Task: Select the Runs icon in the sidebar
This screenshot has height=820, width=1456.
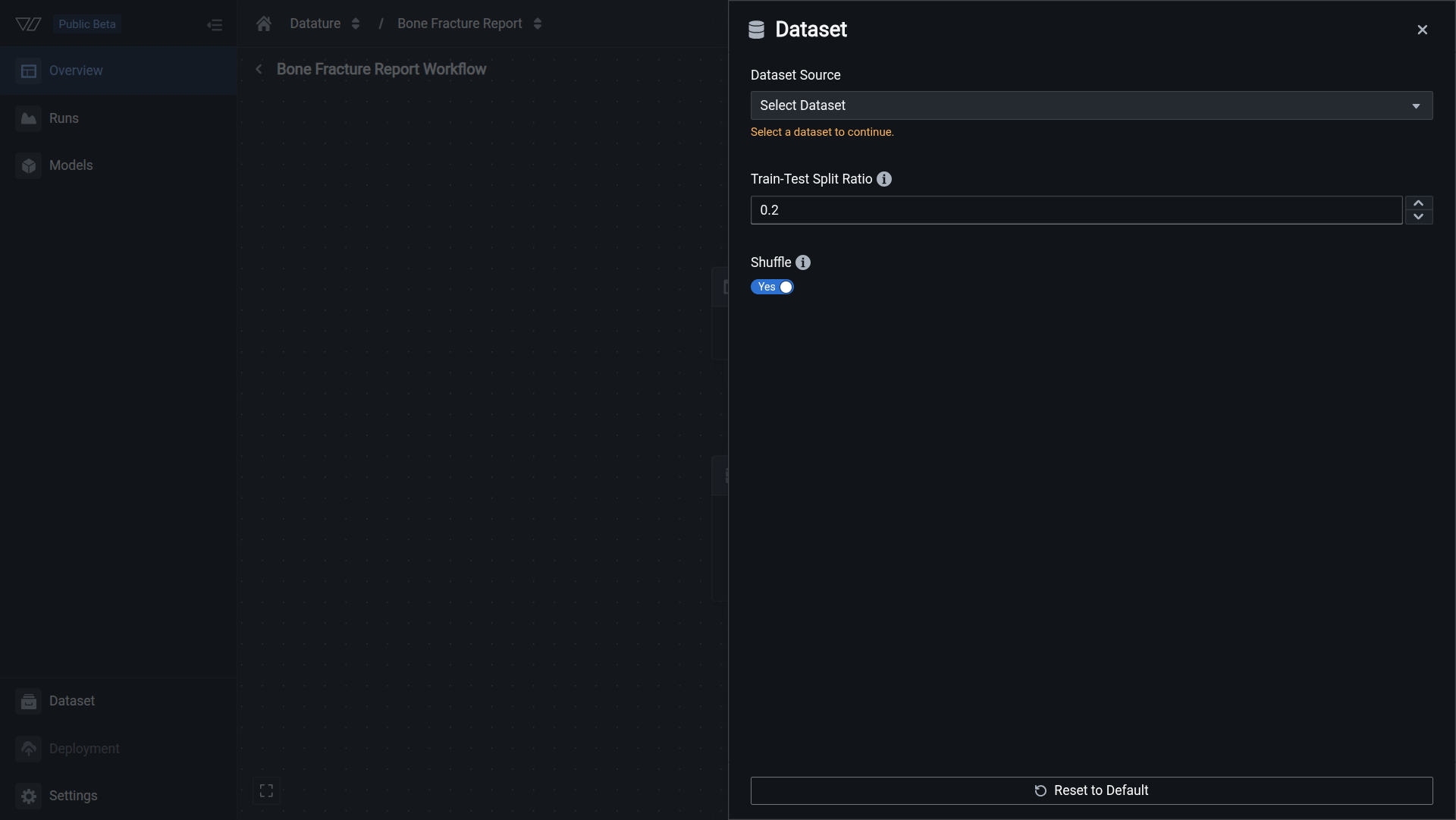Action: [x=29, y=118]
